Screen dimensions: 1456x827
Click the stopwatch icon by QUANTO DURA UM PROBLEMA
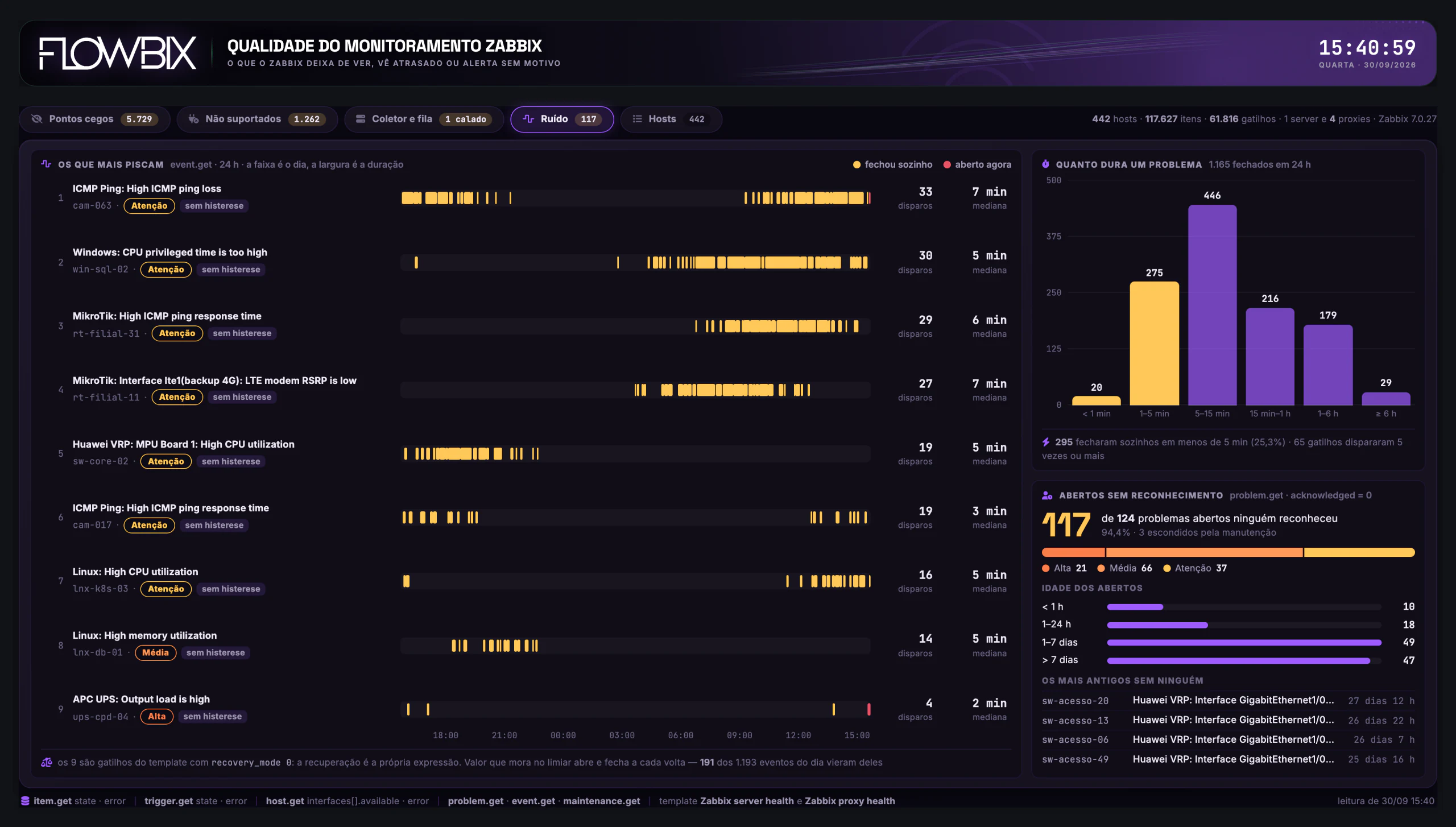tap(1045, 164)
